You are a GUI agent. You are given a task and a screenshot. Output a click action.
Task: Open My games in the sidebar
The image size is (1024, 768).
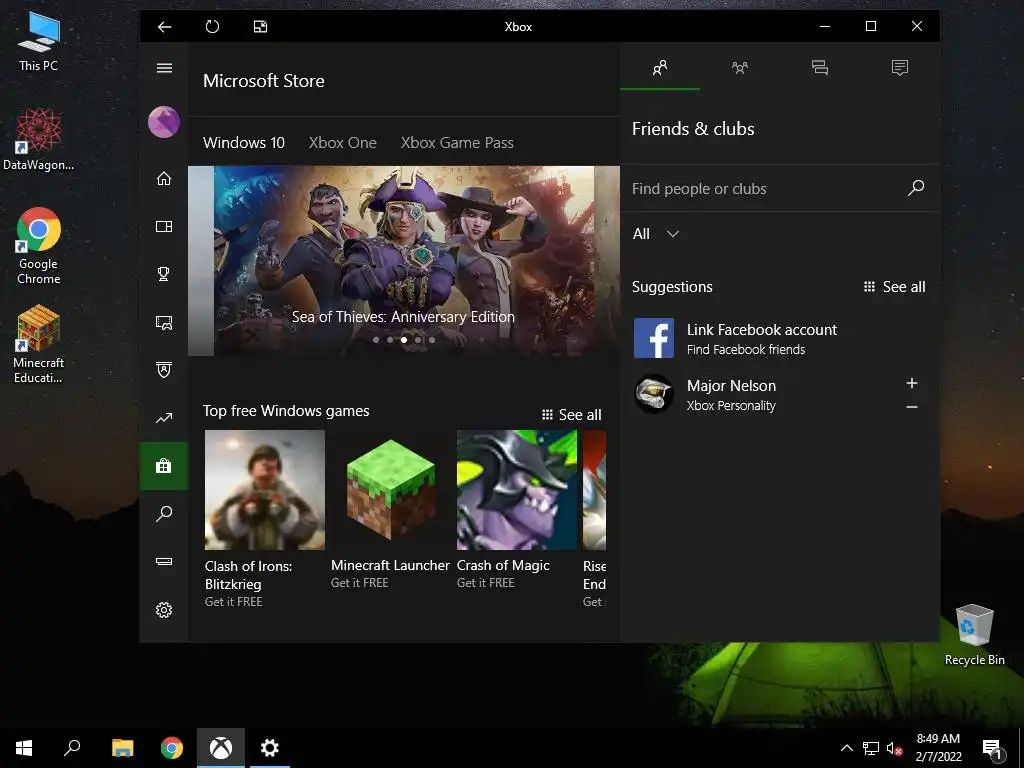164,227
